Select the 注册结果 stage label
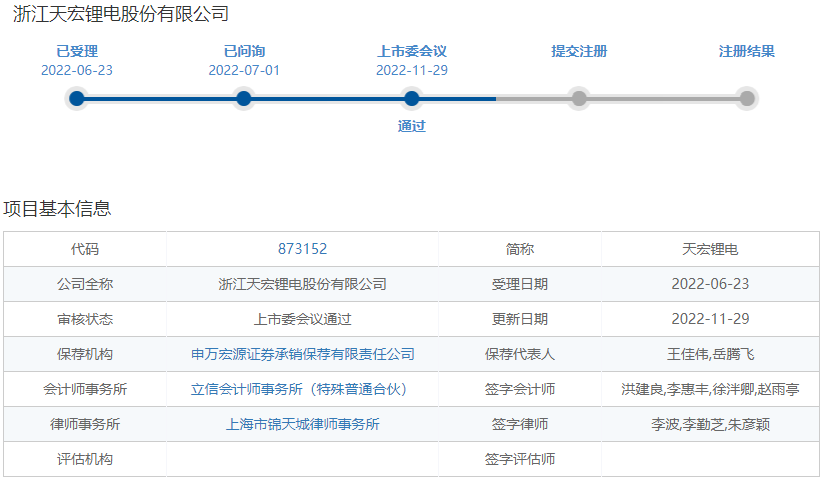Screen dimensions: 824x481 (746, 51)
